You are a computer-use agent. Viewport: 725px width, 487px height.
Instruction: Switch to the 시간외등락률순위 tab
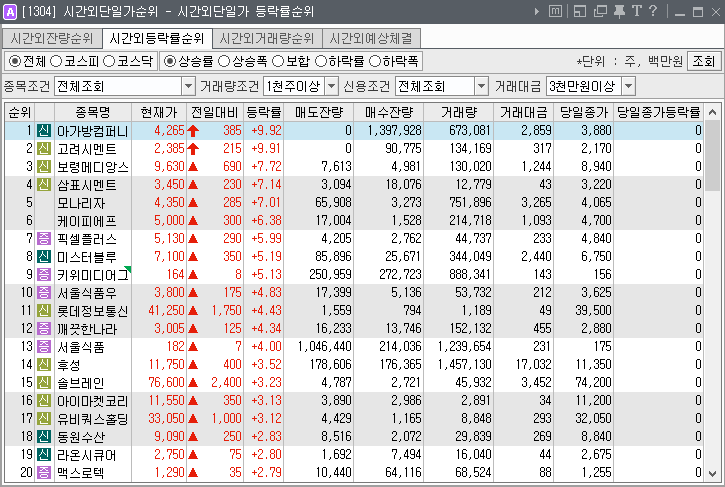[157, 38]
